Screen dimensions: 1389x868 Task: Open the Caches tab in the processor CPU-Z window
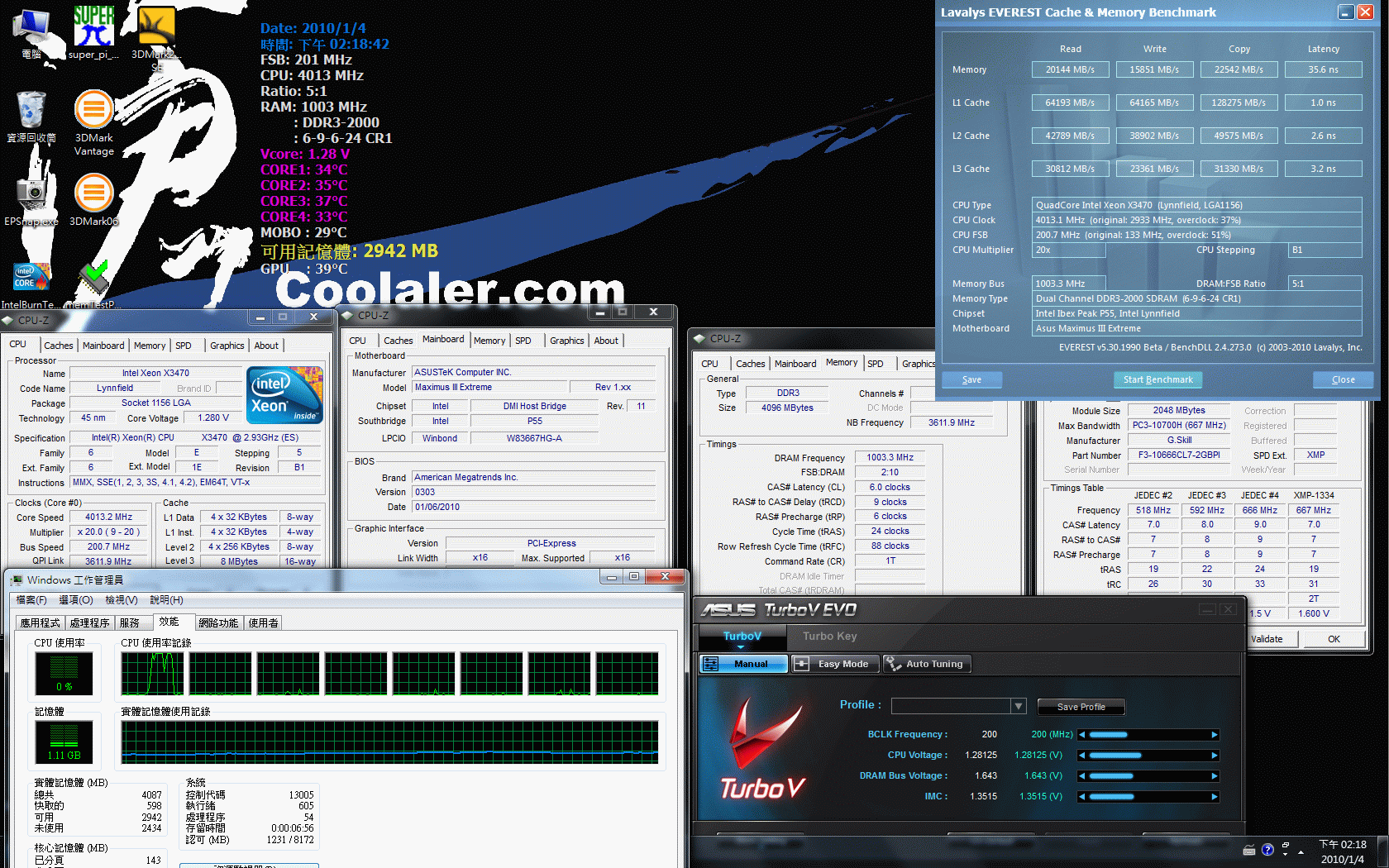[59, 346]
